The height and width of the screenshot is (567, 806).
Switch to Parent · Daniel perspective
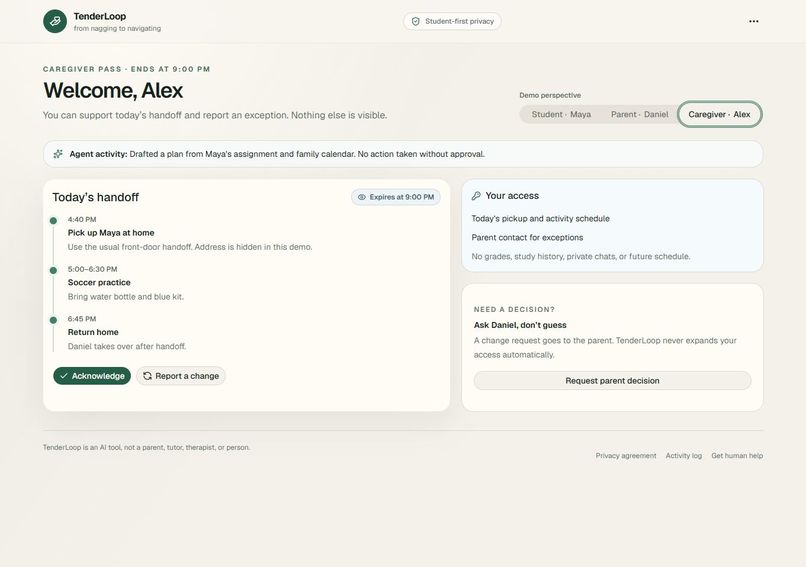[639, 114]
